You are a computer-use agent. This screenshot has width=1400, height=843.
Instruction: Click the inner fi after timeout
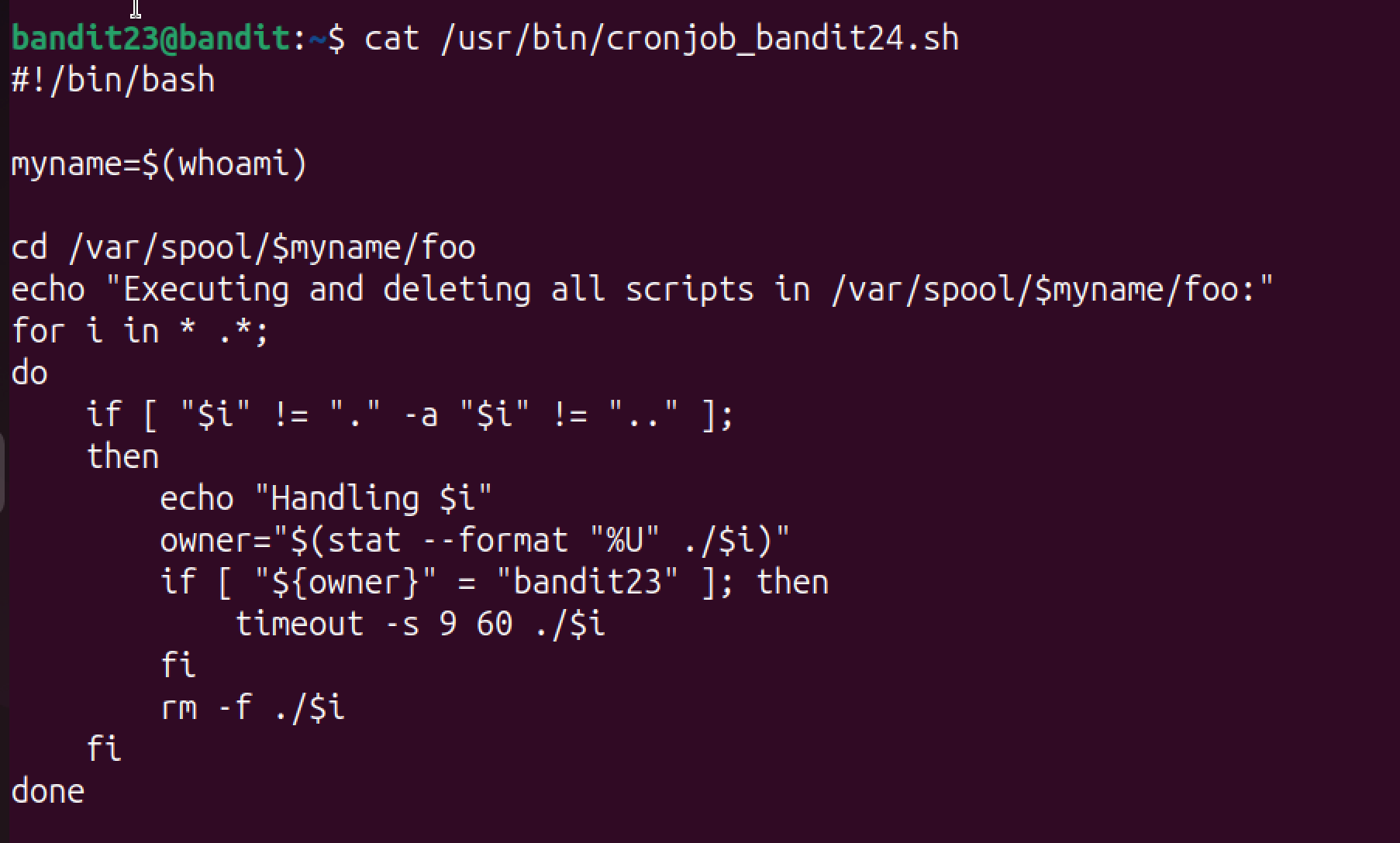(178, 666)
